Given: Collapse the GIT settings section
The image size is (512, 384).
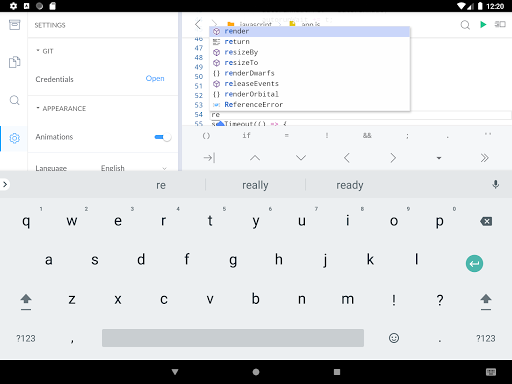Looking at the screenshot, I should (x=45, y=51).
